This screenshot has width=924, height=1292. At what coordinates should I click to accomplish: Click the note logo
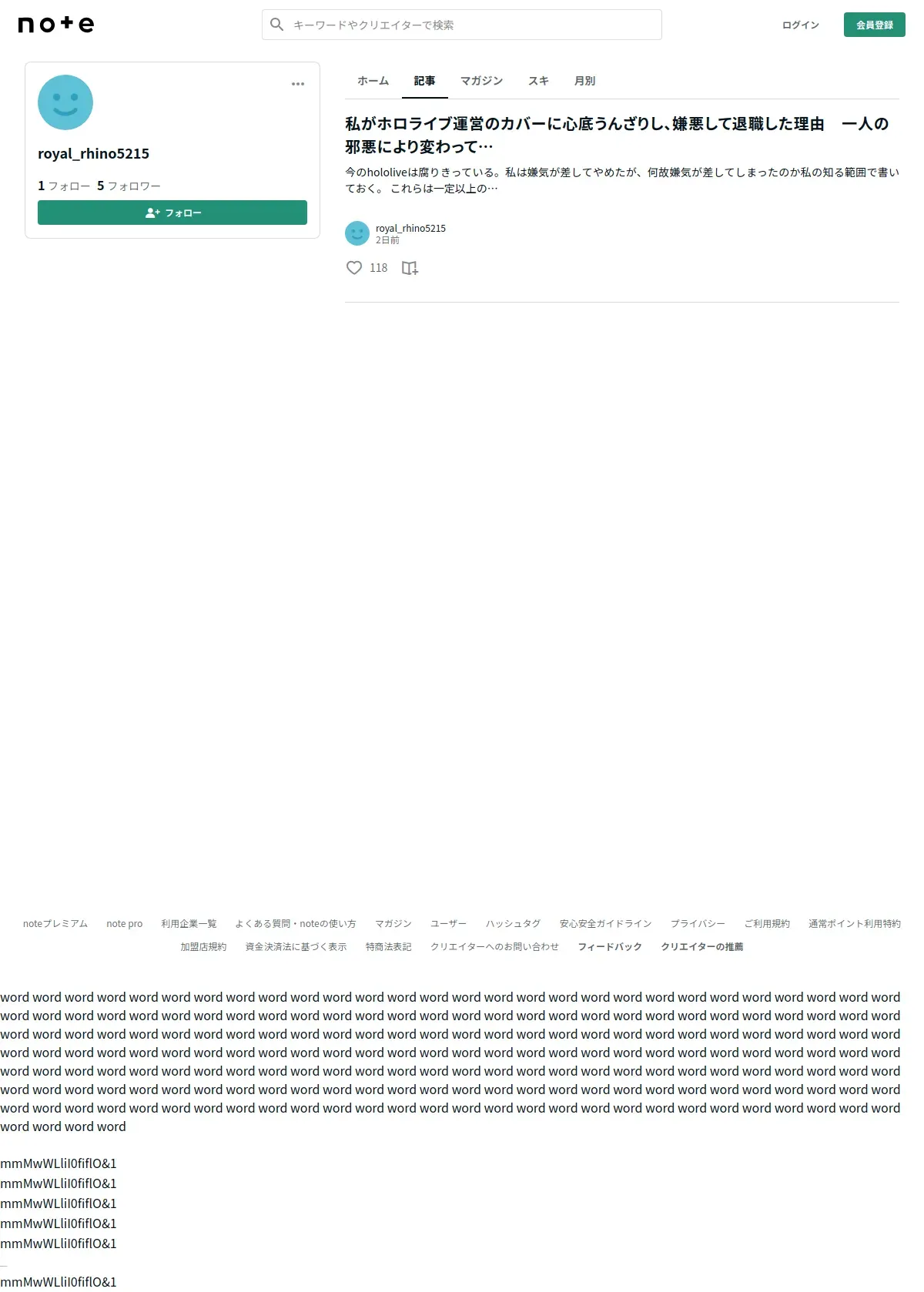coord(56,25)
